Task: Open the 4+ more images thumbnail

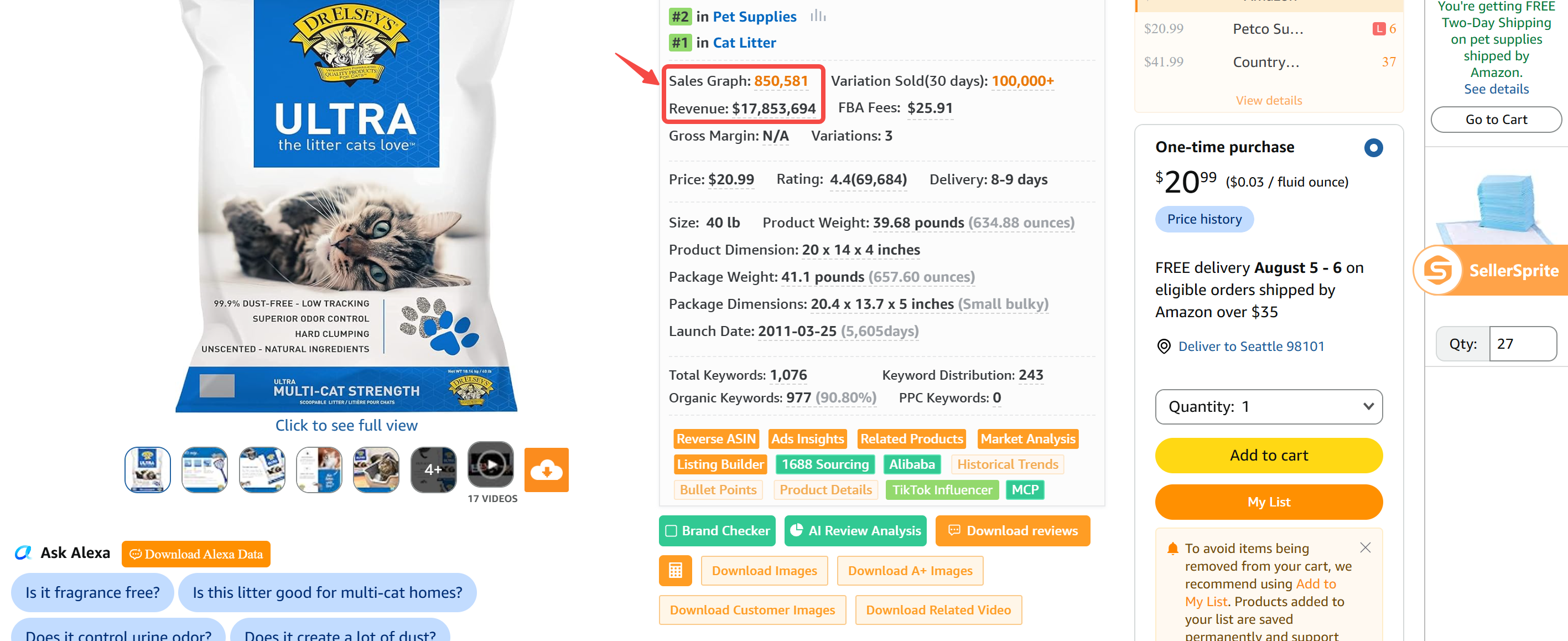Action: (x=433, y=469)
